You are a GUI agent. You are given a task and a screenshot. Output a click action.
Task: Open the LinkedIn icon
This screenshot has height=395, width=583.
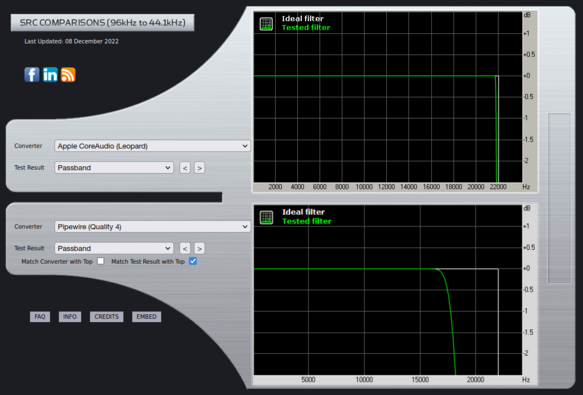[x=50, y=75]
